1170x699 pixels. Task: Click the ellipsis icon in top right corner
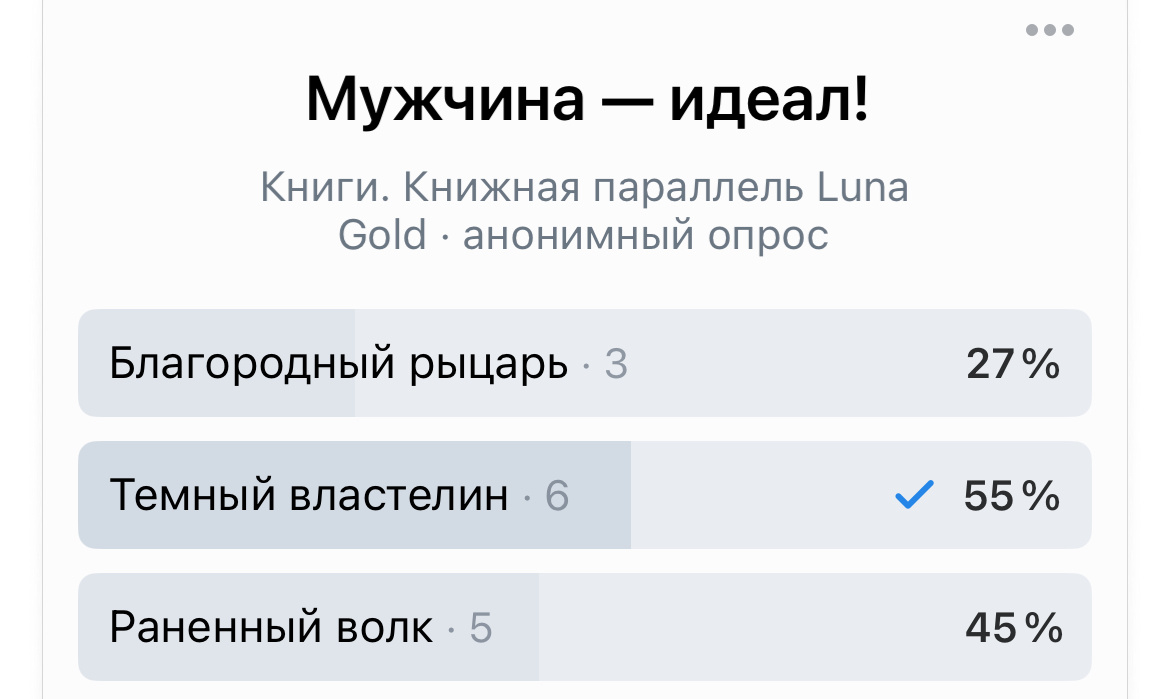tap(1049, 30)
